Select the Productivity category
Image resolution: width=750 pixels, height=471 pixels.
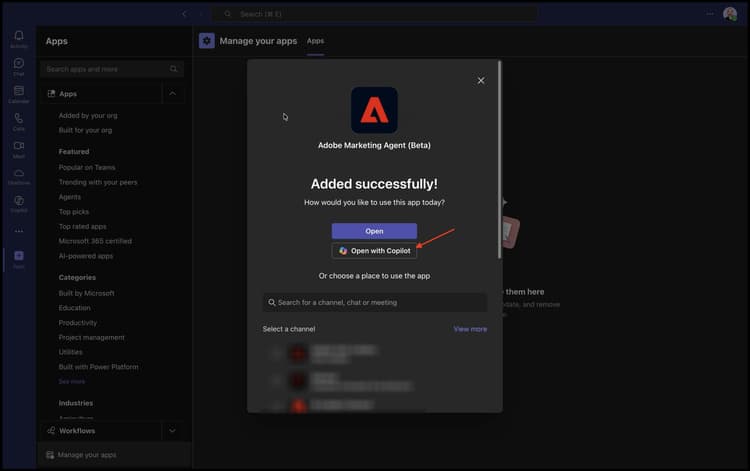point(78,323)
